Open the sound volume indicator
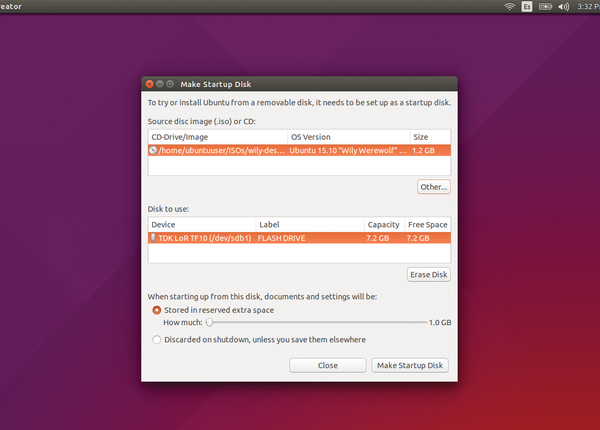Viewport: 600px width, 430px height. coord(563,7)
